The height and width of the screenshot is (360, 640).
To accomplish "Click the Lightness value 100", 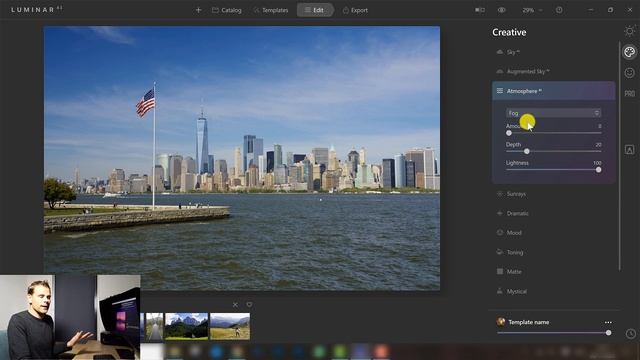I will [597, 163].
